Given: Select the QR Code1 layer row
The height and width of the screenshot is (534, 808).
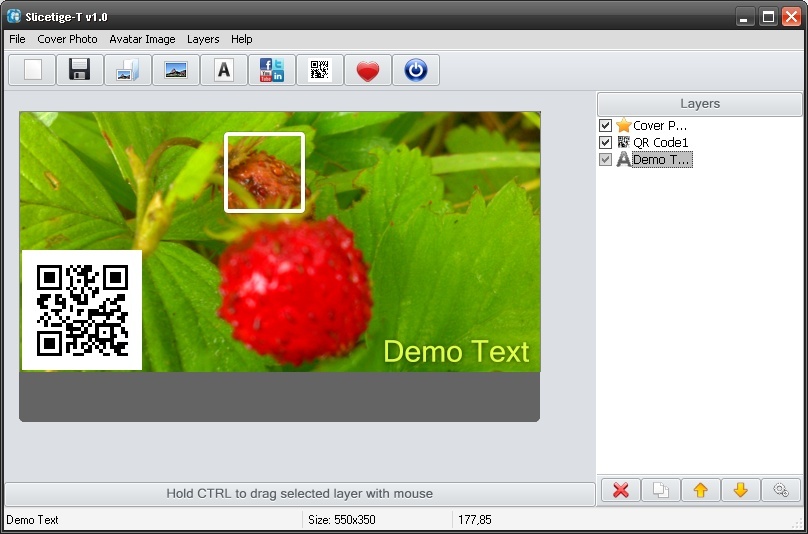Looking at the screenshot, I should (x=661, y=142).
